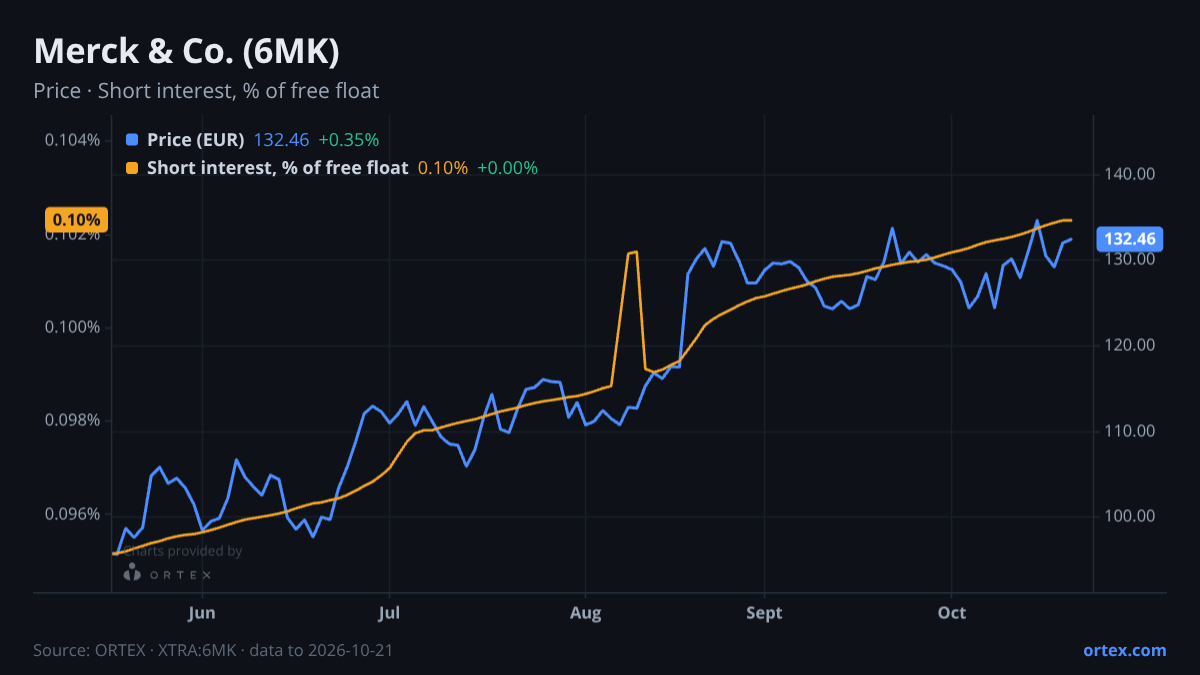The width and height of the screenshot is (1200, 675).
Task: Select the Jul label on the time axis
Action: click(390, 613)
